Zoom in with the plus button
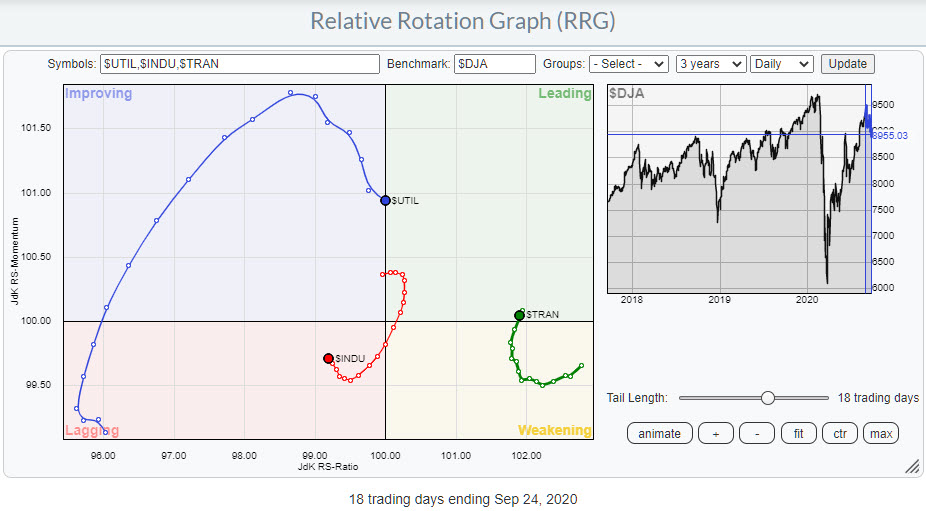 715,433
